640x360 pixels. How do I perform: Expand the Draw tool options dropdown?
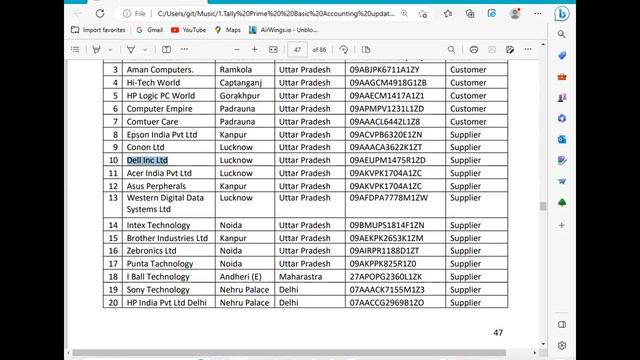(145, 50)
